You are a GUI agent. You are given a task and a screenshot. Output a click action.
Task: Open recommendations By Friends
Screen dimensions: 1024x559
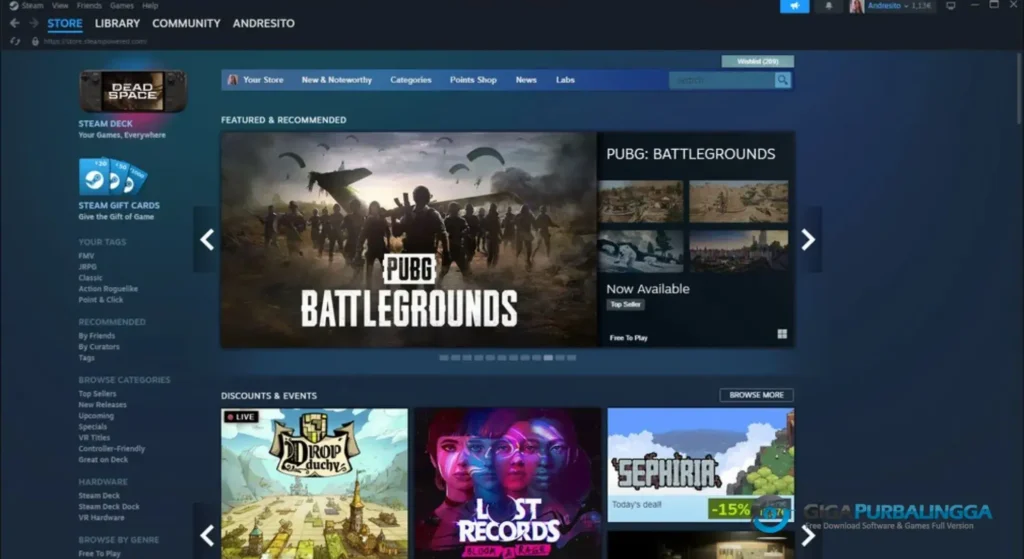tap(97, 336)
